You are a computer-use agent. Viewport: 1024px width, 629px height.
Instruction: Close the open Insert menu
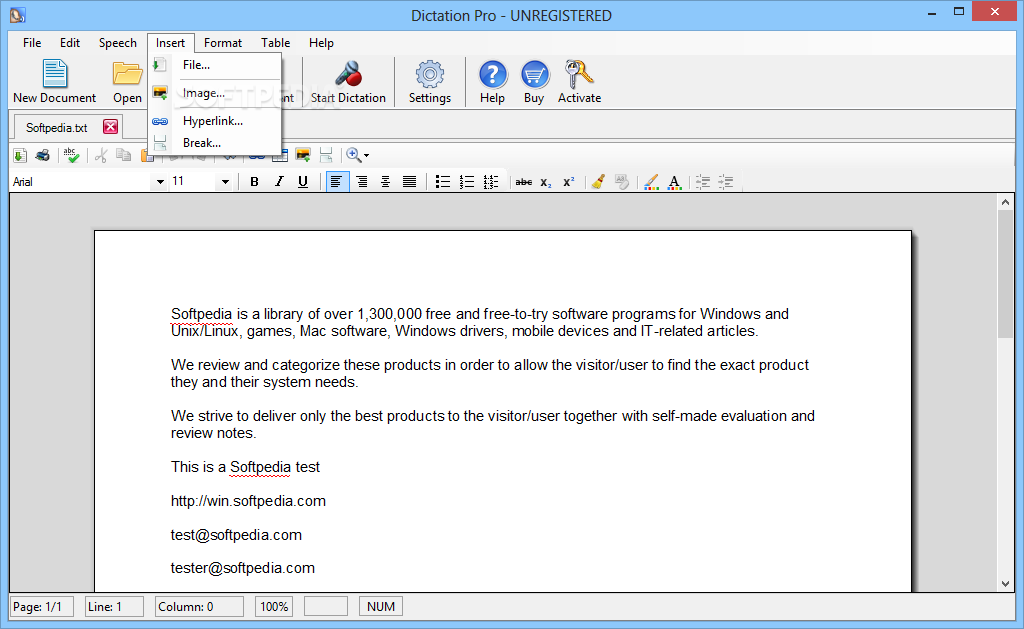pos(170,43)
